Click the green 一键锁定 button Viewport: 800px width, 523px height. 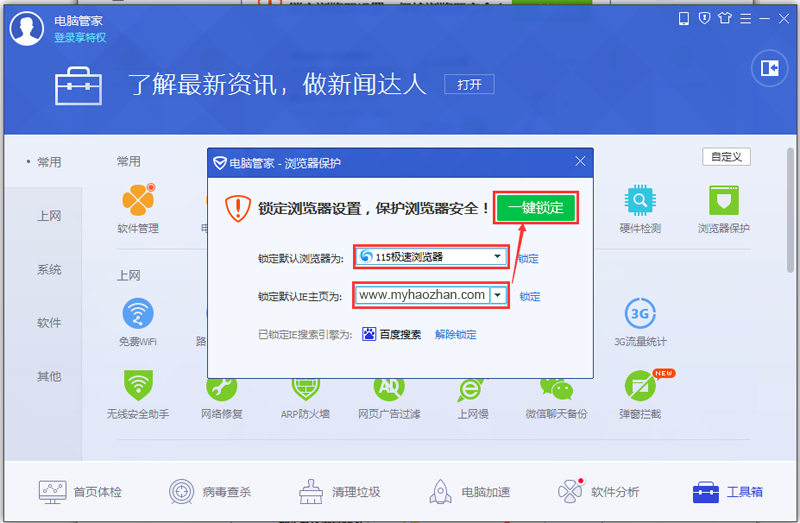point(536,208)
